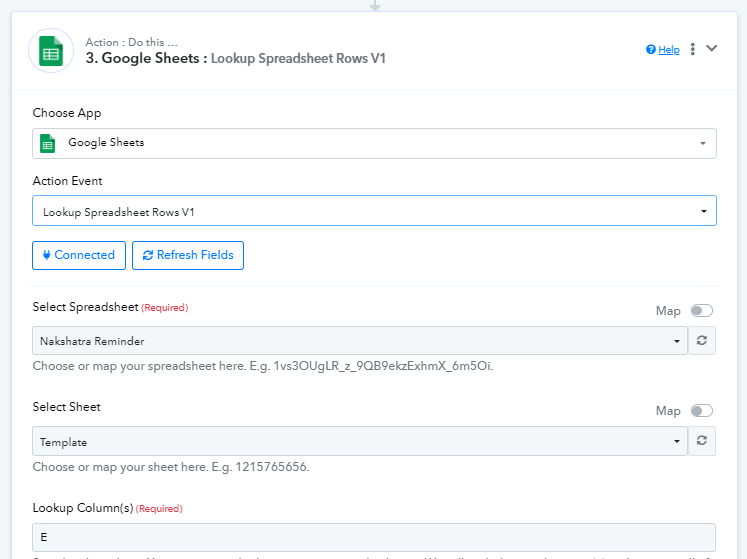This screenshot has height=559, width=747.
Task: Collapse the step with the chevron arrow
Action: (711, 48)
